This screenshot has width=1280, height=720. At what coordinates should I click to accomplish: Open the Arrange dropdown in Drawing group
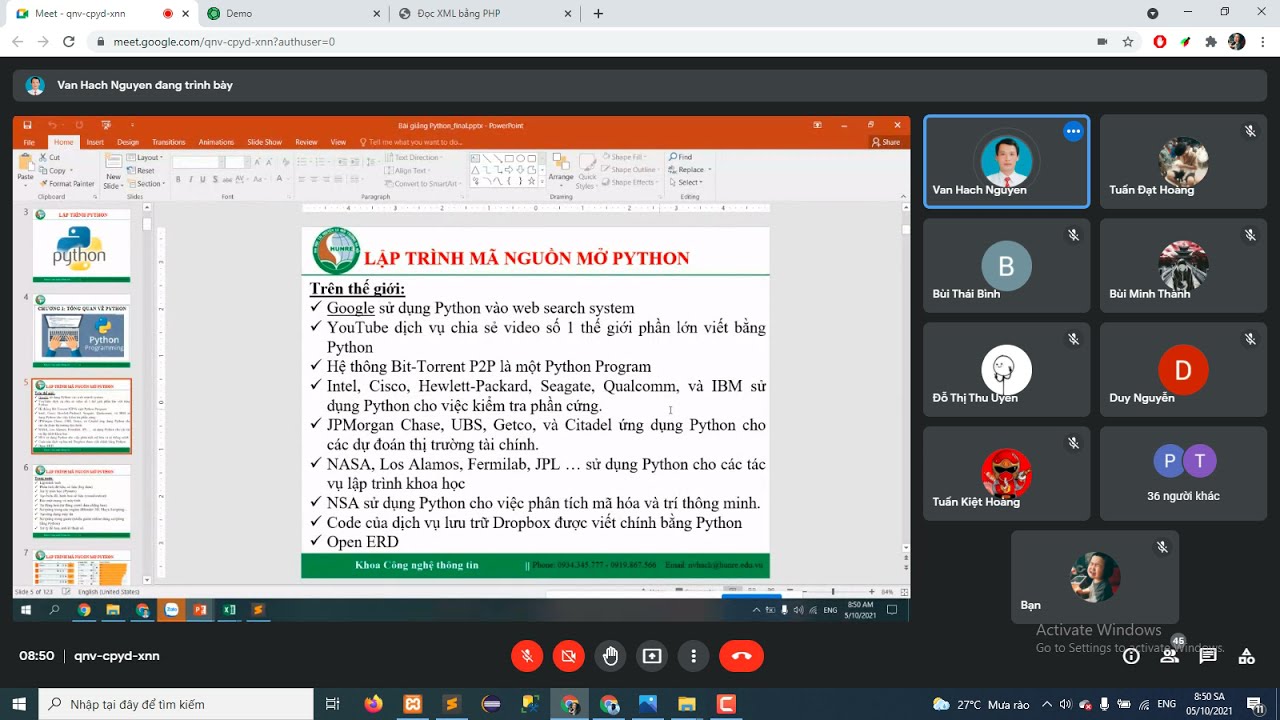coord(561,170)
